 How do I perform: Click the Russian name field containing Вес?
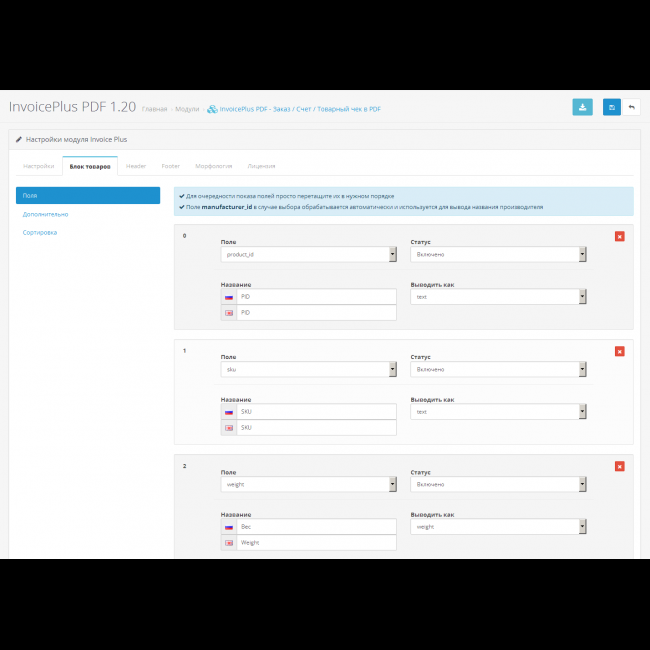pos(315,527)
